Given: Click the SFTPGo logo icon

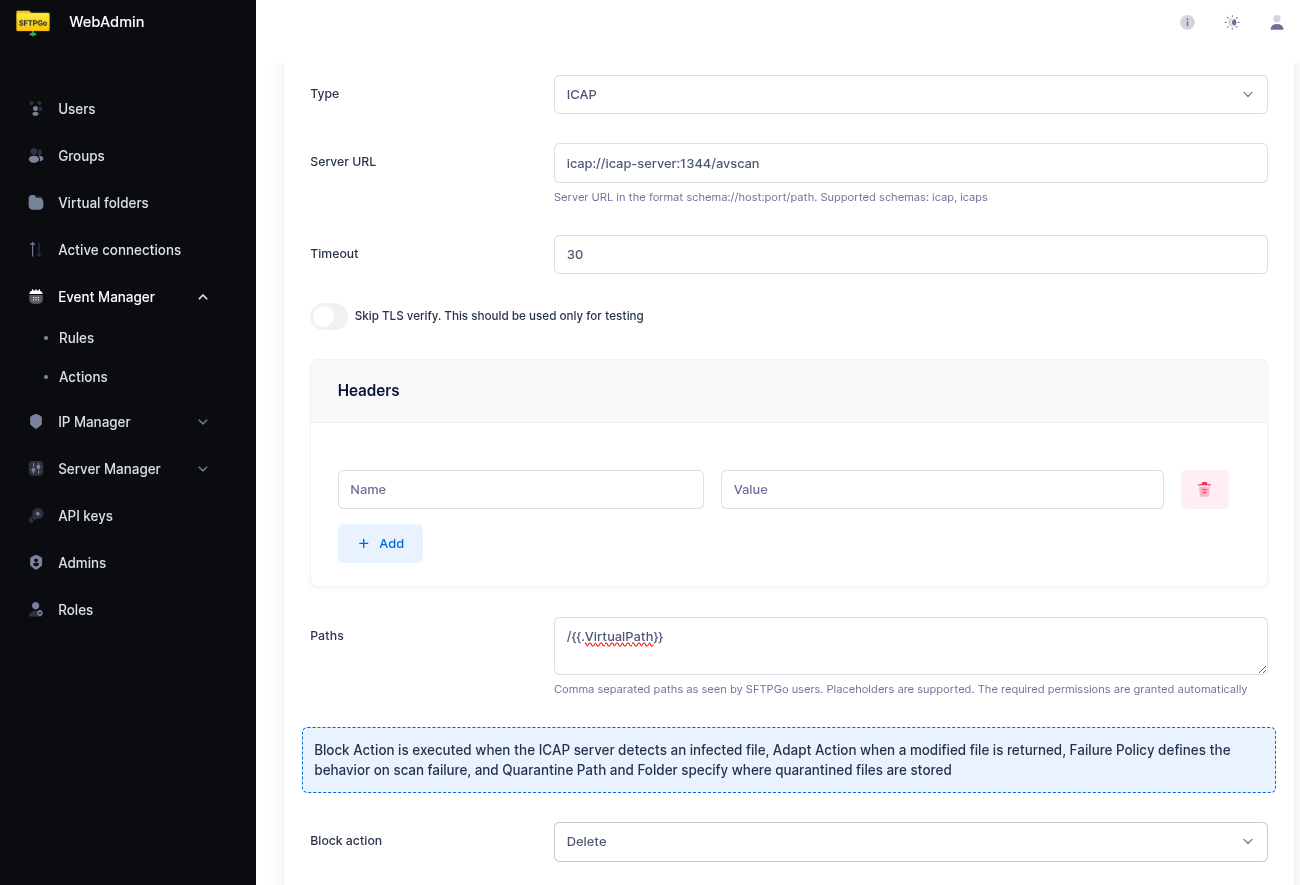Looking at the screenshot, I should click(x=33, y=22).
